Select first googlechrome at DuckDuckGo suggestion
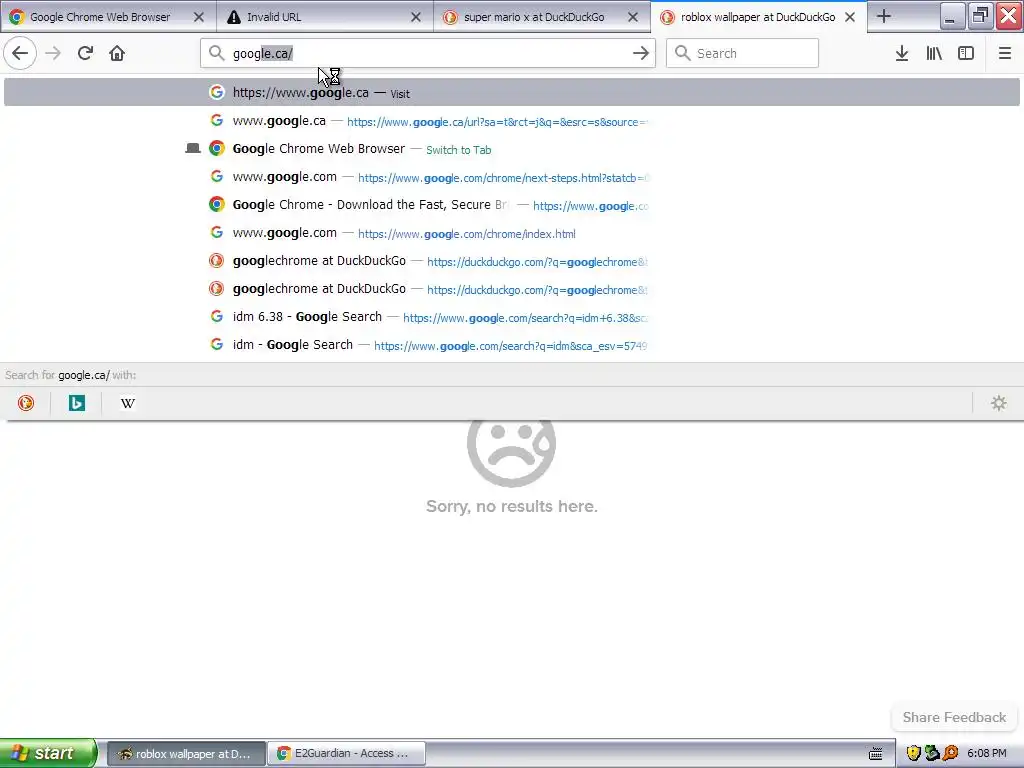Screen dimensions: 1024x768 512,261
